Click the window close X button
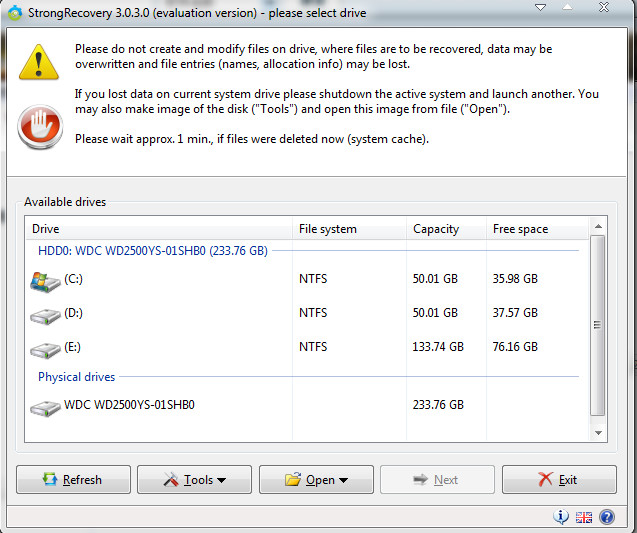Screen dimensions: 637x533 tap(604, 7)
